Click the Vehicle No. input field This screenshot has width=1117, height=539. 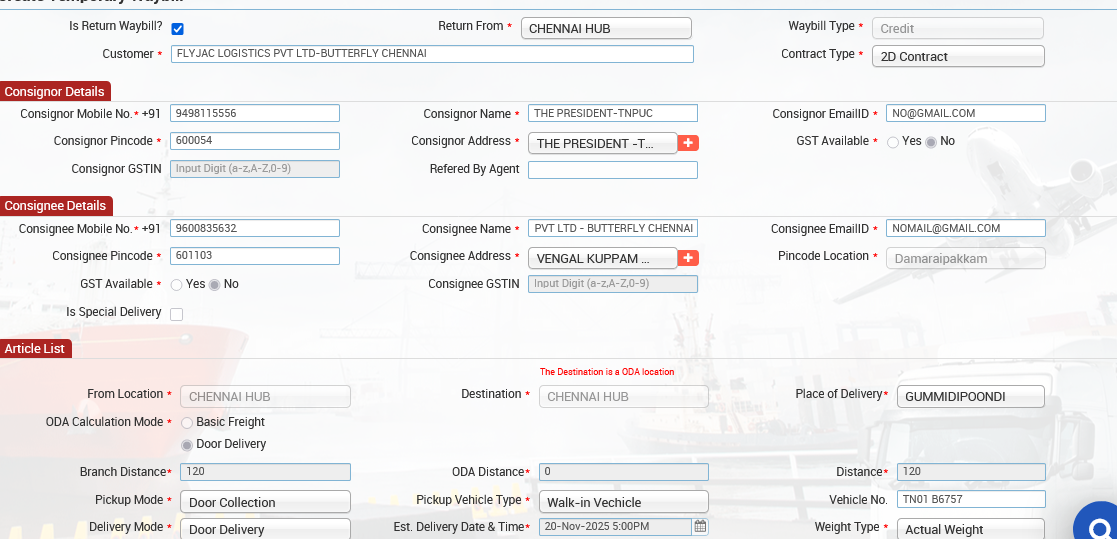point(970,499)
